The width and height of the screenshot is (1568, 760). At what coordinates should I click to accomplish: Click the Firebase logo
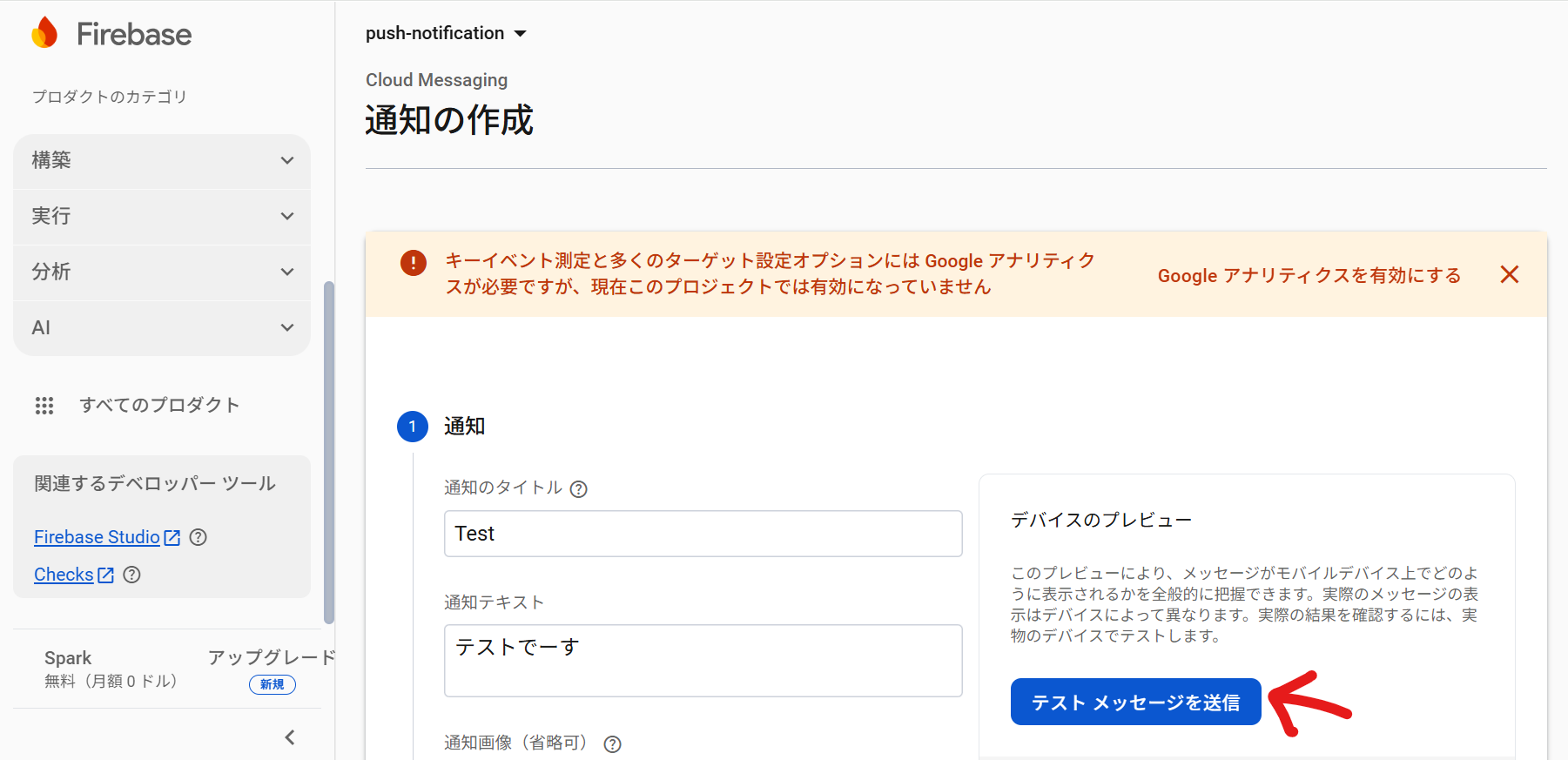click(110, 33)
